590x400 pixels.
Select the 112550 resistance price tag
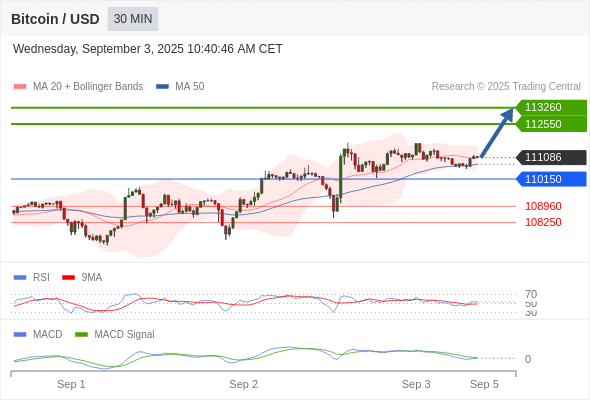point(551,124)
